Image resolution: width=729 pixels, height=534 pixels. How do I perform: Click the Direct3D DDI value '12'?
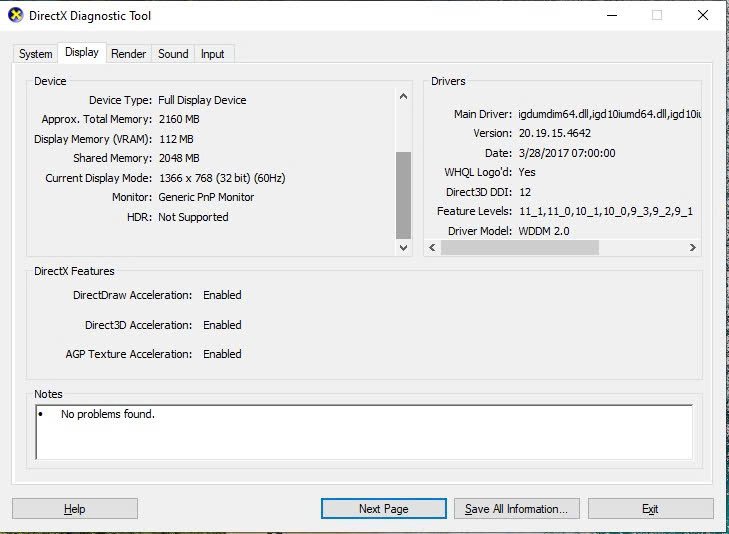point(525,192)
